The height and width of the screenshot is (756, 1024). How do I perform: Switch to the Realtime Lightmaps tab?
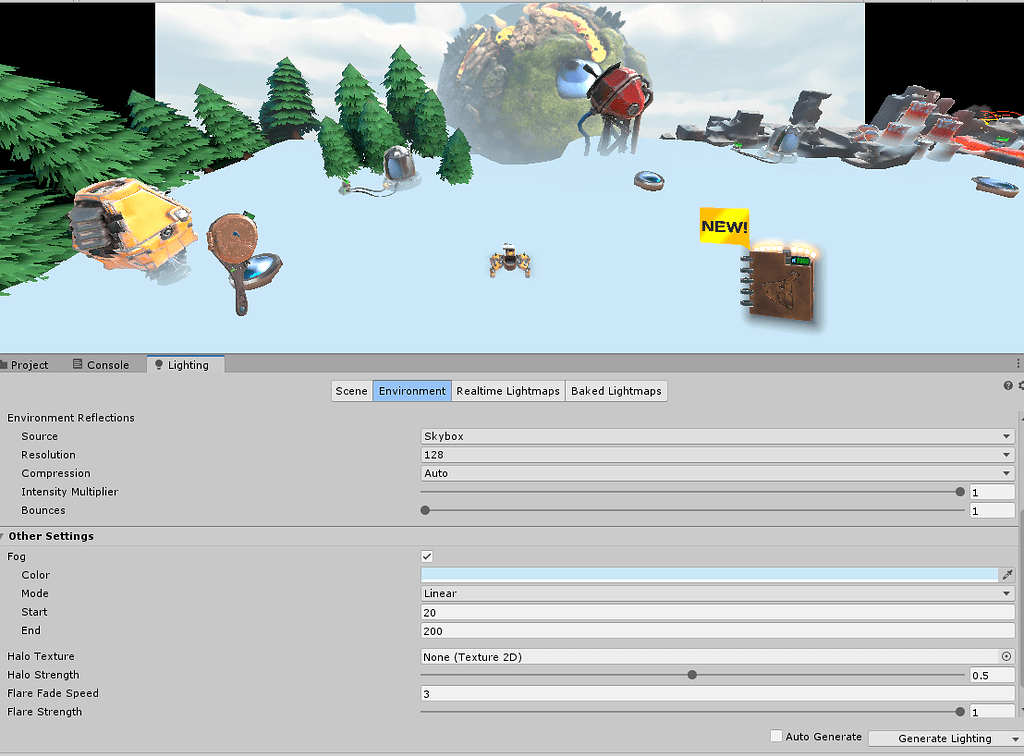click(508, 391)
